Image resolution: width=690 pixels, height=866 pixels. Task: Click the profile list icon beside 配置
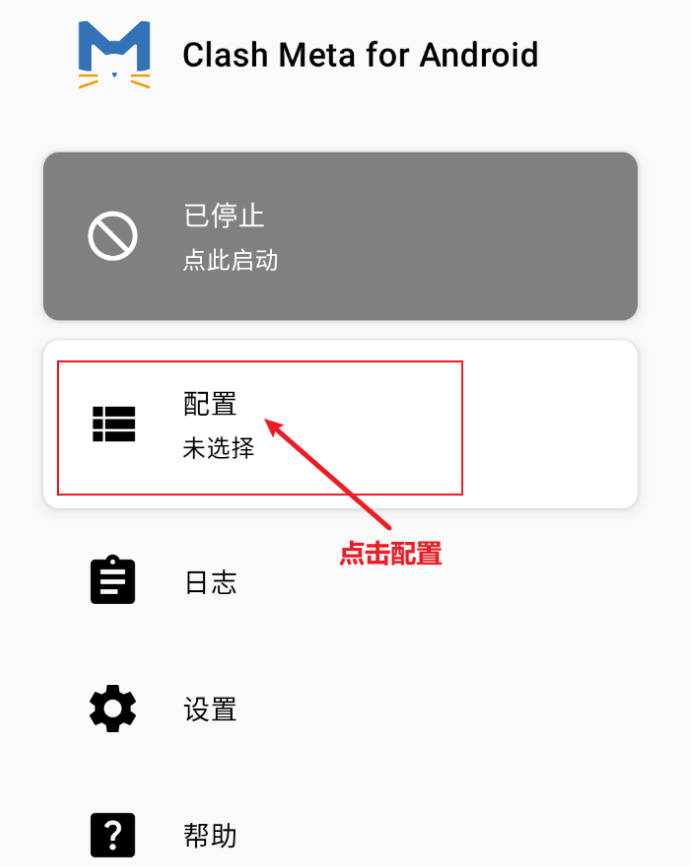114,424
